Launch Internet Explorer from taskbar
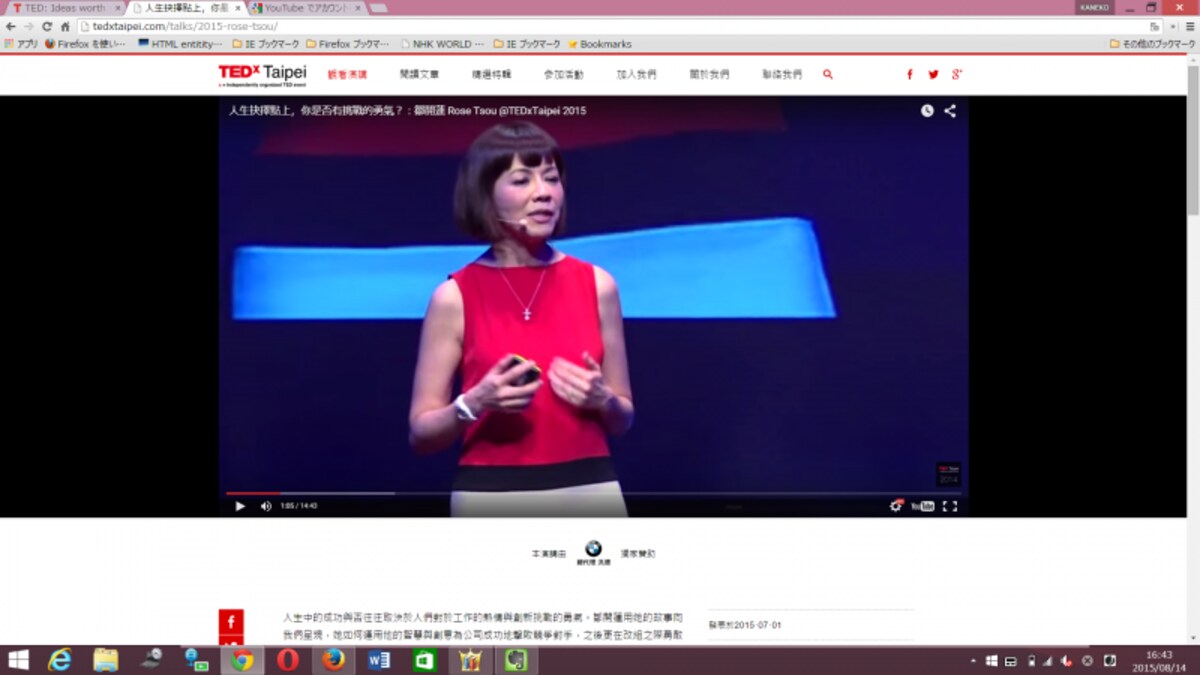The height and width of the screenshot is (675, 1200). click(60, 660)
